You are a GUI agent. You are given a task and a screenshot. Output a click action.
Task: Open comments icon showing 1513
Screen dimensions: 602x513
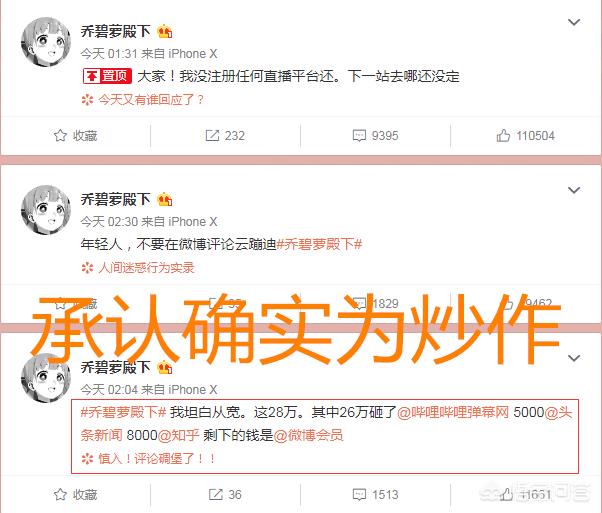click(x=359, y=495)
